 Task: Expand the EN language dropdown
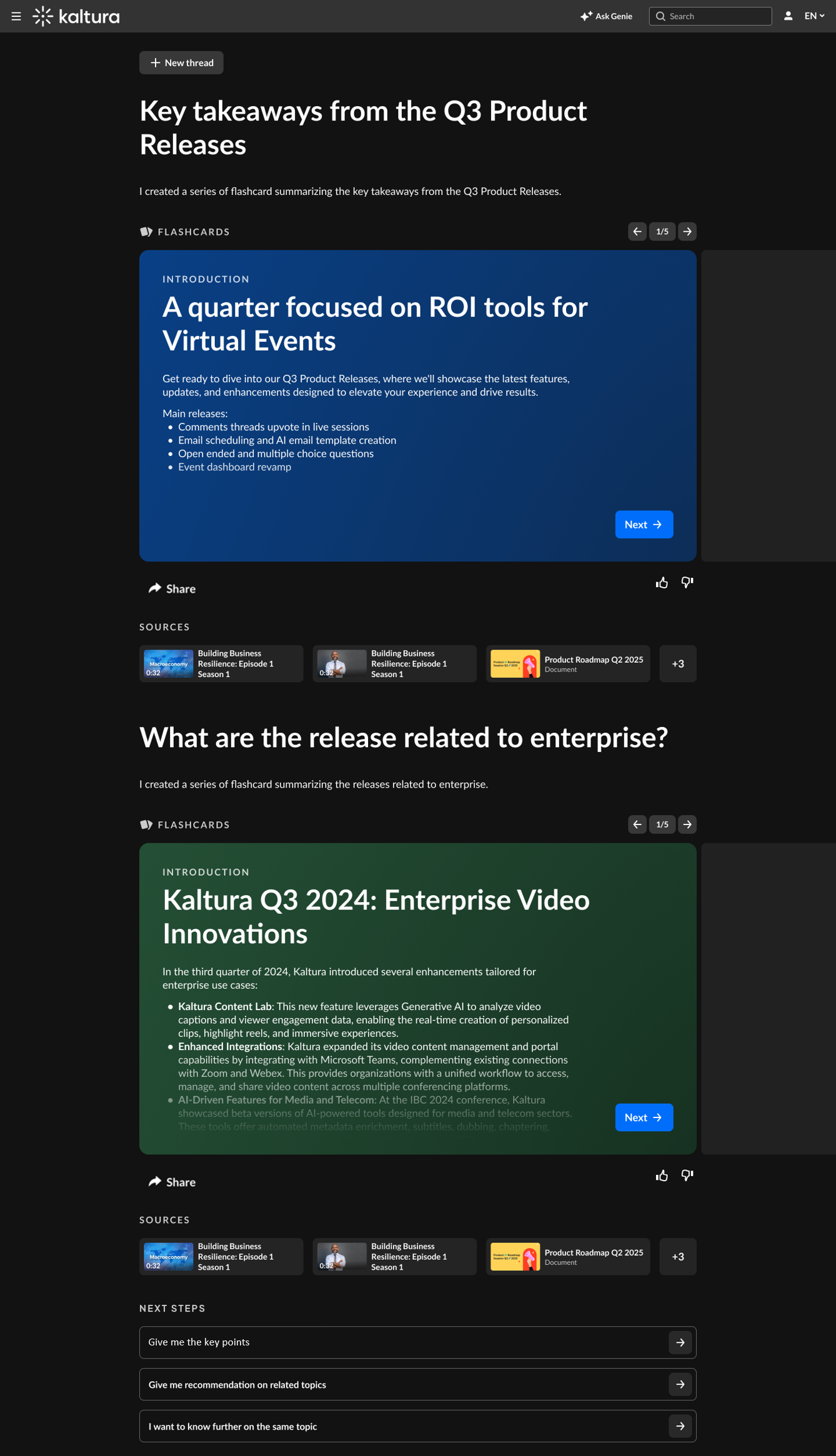click(x=814, y=16)
